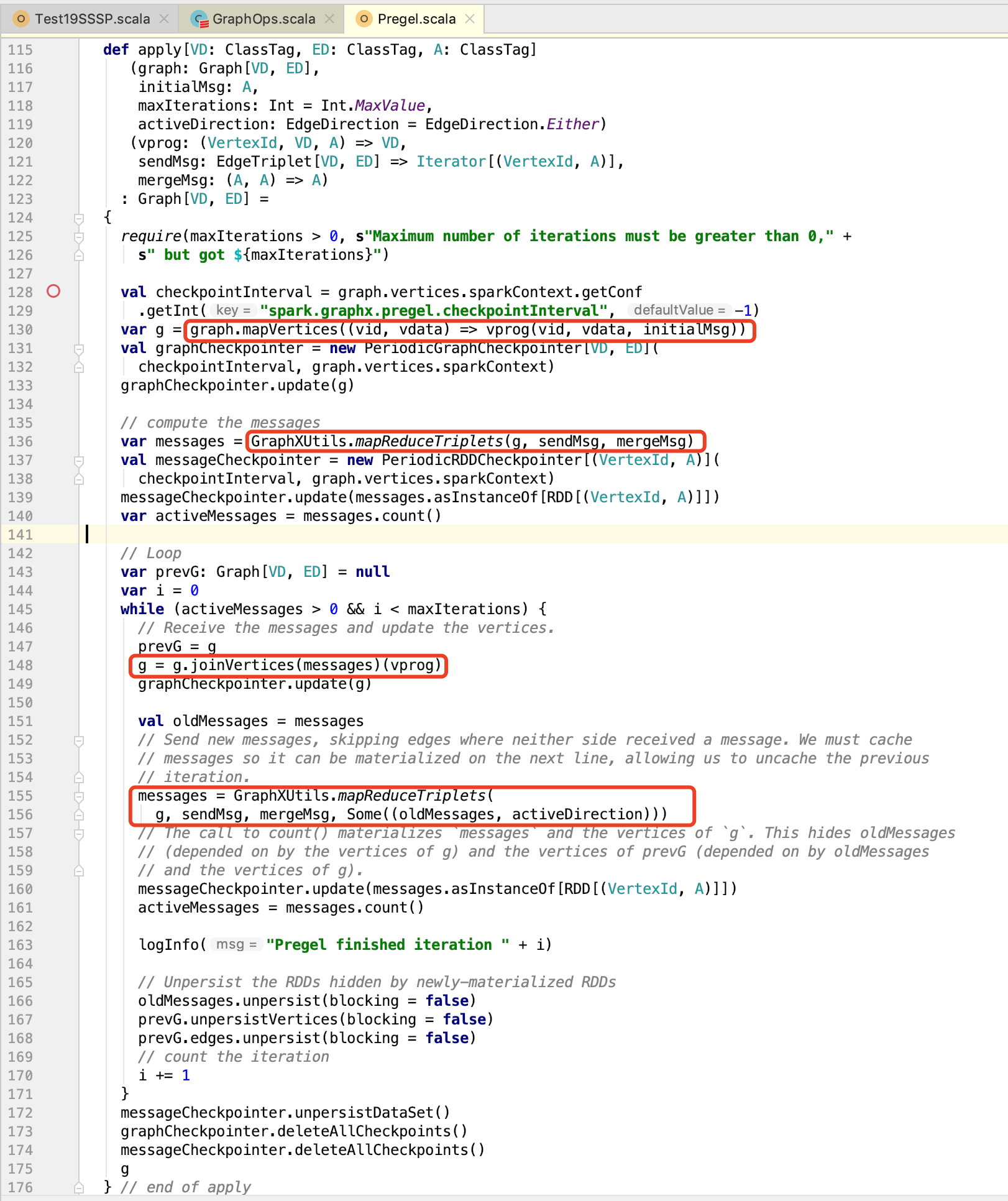The image size is (1008, 1201).
Task: Click line number 145 in gutter
Action: coord(20,609)
